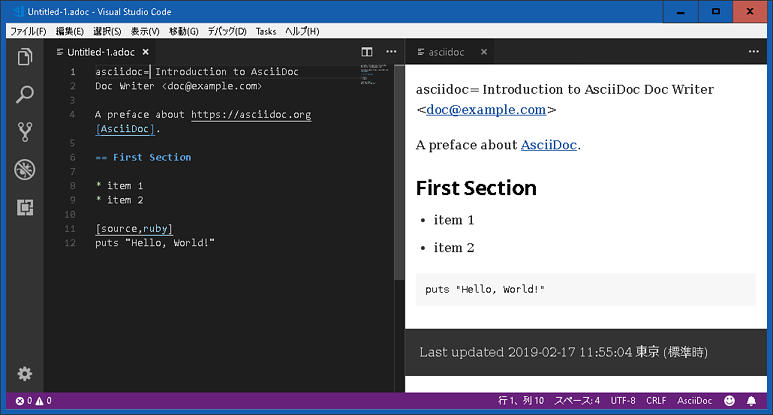Select language mode AsciiDoc in status bar
Viewport: 773px width, 415px height.
pos(694,401)
